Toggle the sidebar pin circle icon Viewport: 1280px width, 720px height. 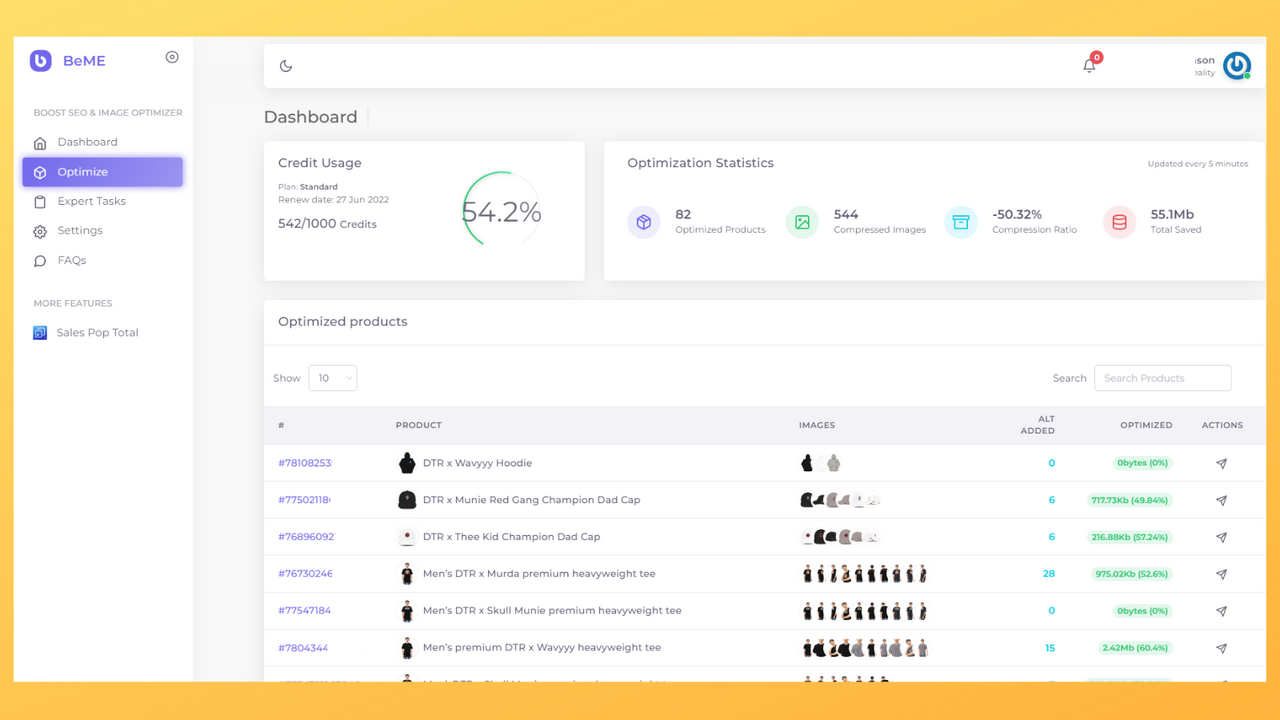click(x=172, y=57)
